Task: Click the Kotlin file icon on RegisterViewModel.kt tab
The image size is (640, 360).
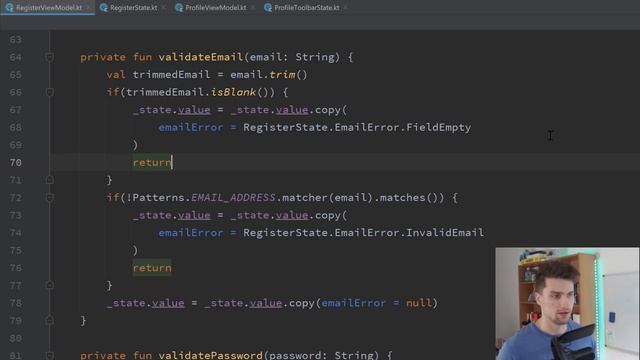Action: 9,7
